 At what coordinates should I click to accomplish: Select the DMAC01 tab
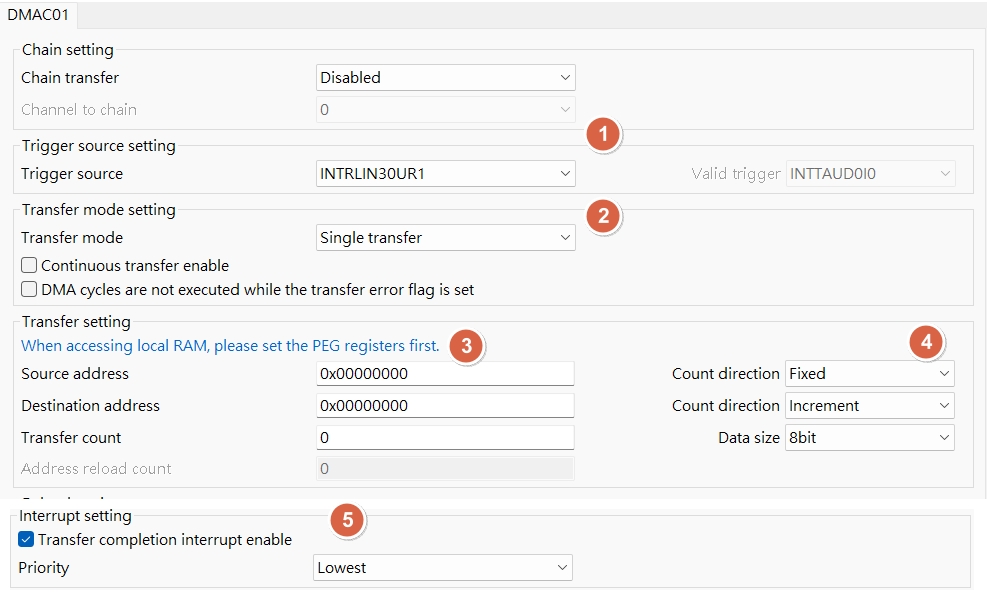[39, 15]
